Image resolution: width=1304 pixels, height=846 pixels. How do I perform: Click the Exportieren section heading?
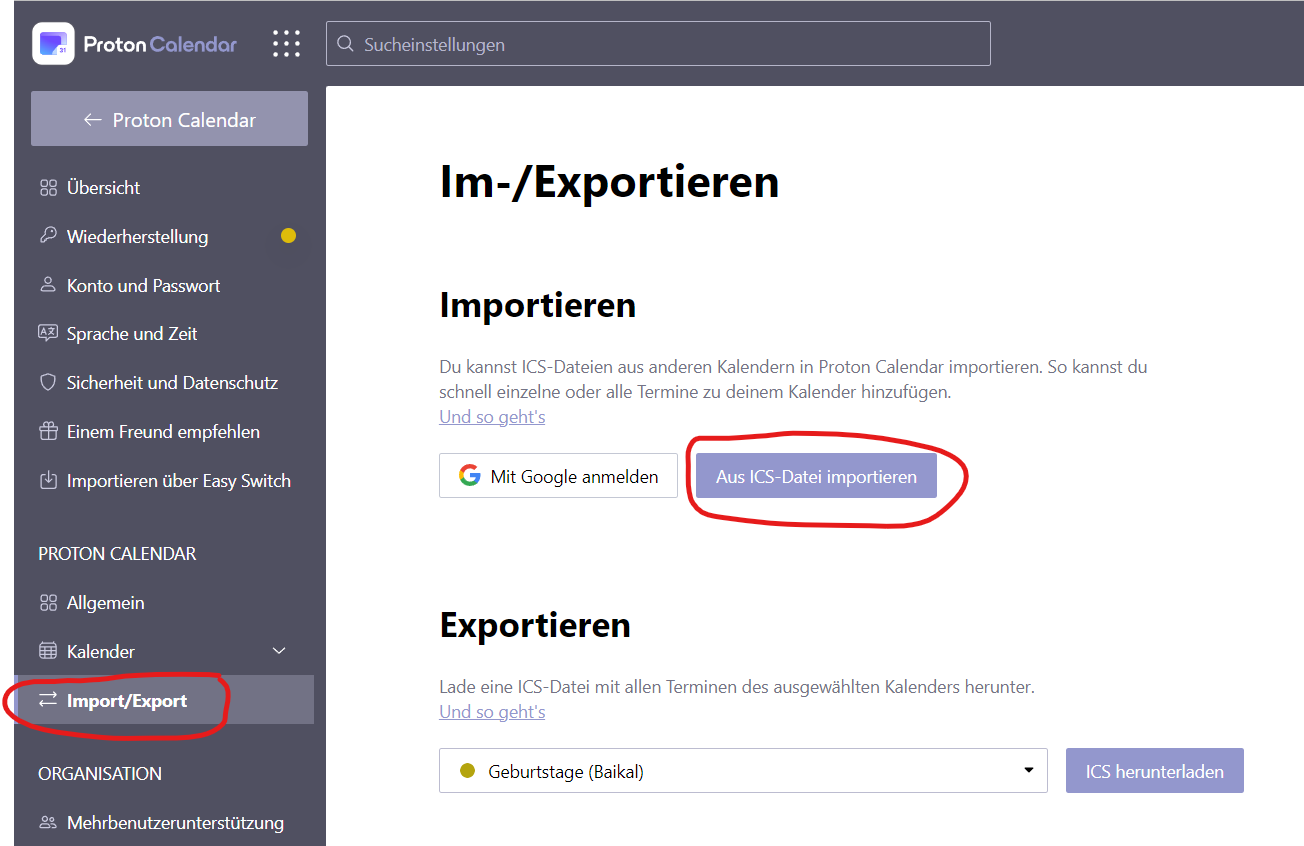tap(535, 625)
